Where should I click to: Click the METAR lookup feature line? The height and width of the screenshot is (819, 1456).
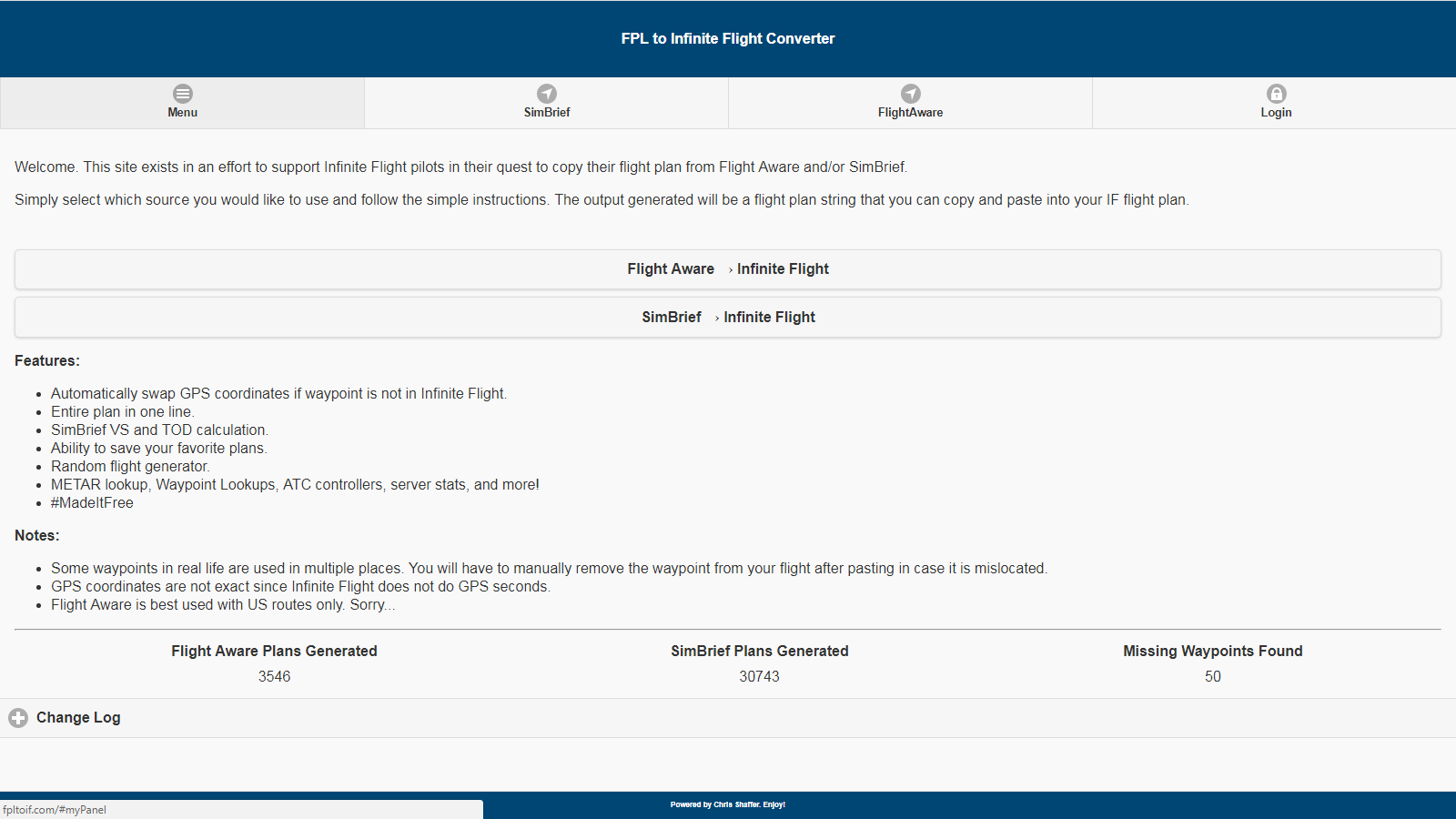pyautogui.click(x=295, y=485)
